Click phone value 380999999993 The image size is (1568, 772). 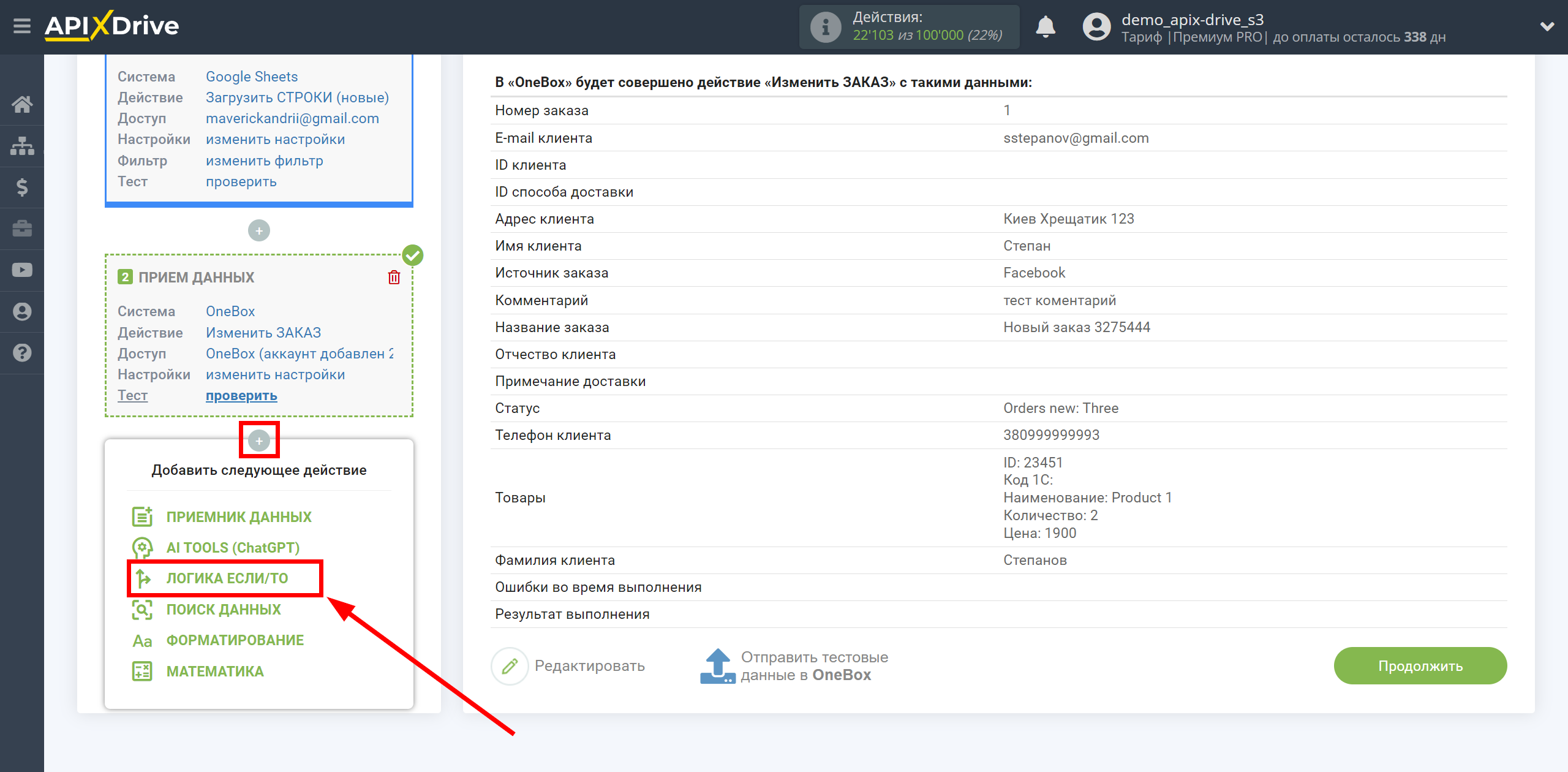(x=1051, y=435)
